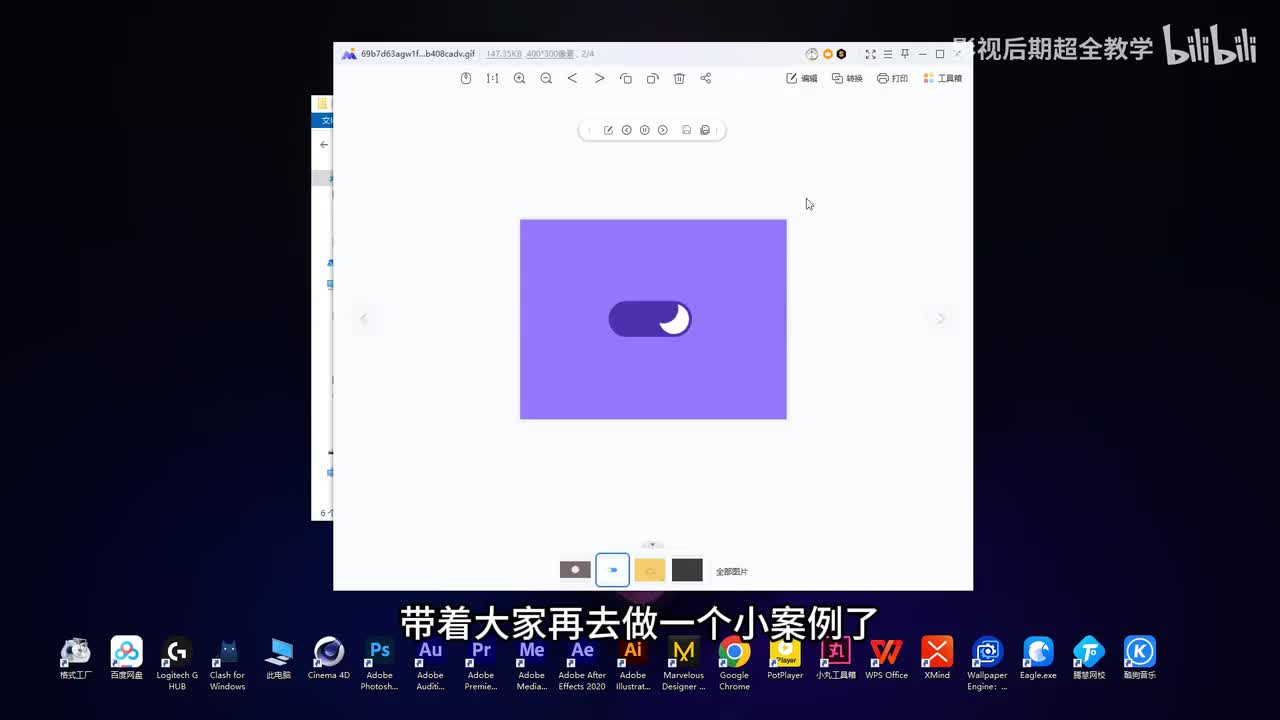
Task: Step to previous GIF frame
Action: click(x=626, y=130)
